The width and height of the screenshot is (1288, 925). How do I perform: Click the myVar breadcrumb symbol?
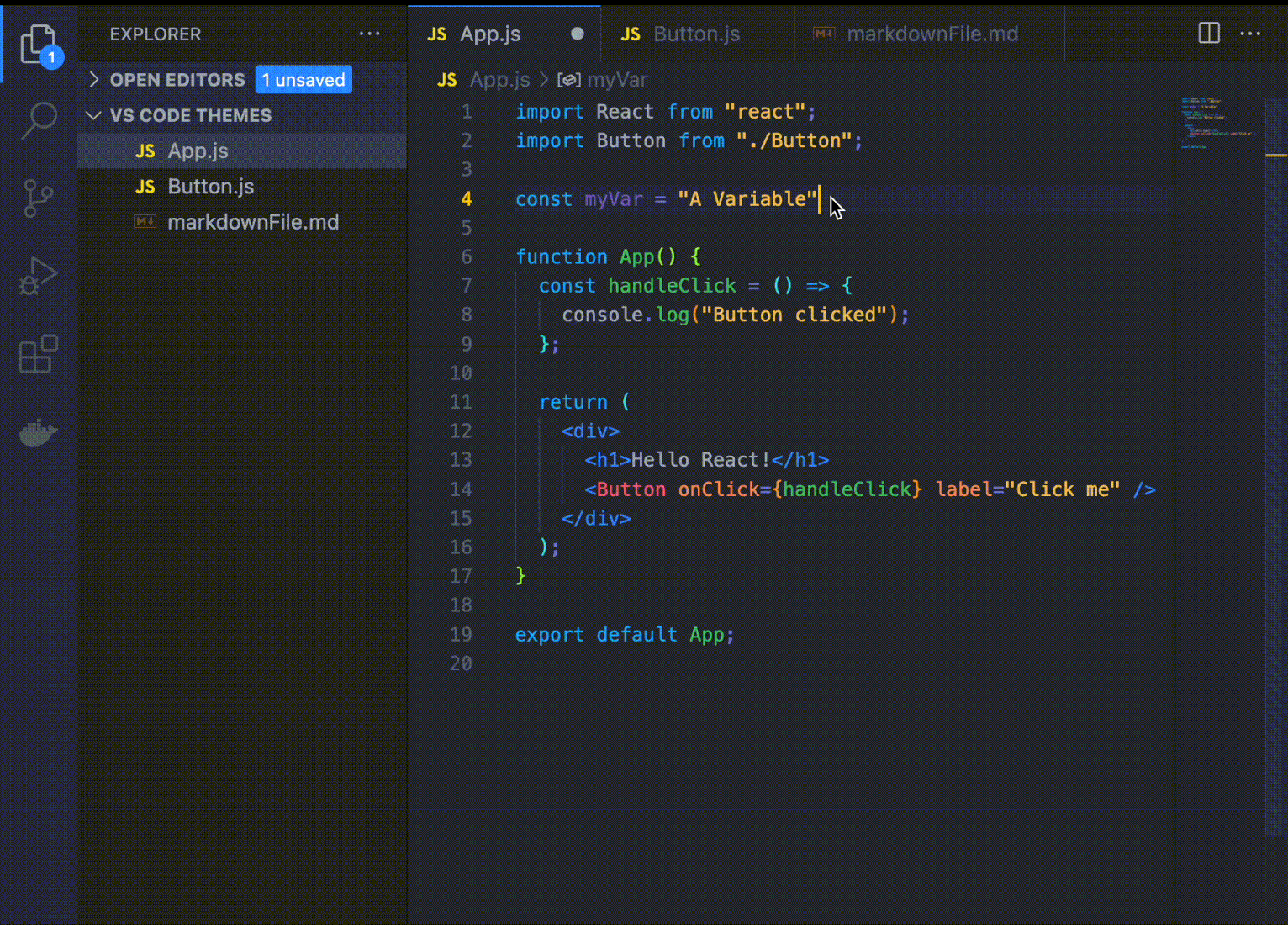(616, 80)
